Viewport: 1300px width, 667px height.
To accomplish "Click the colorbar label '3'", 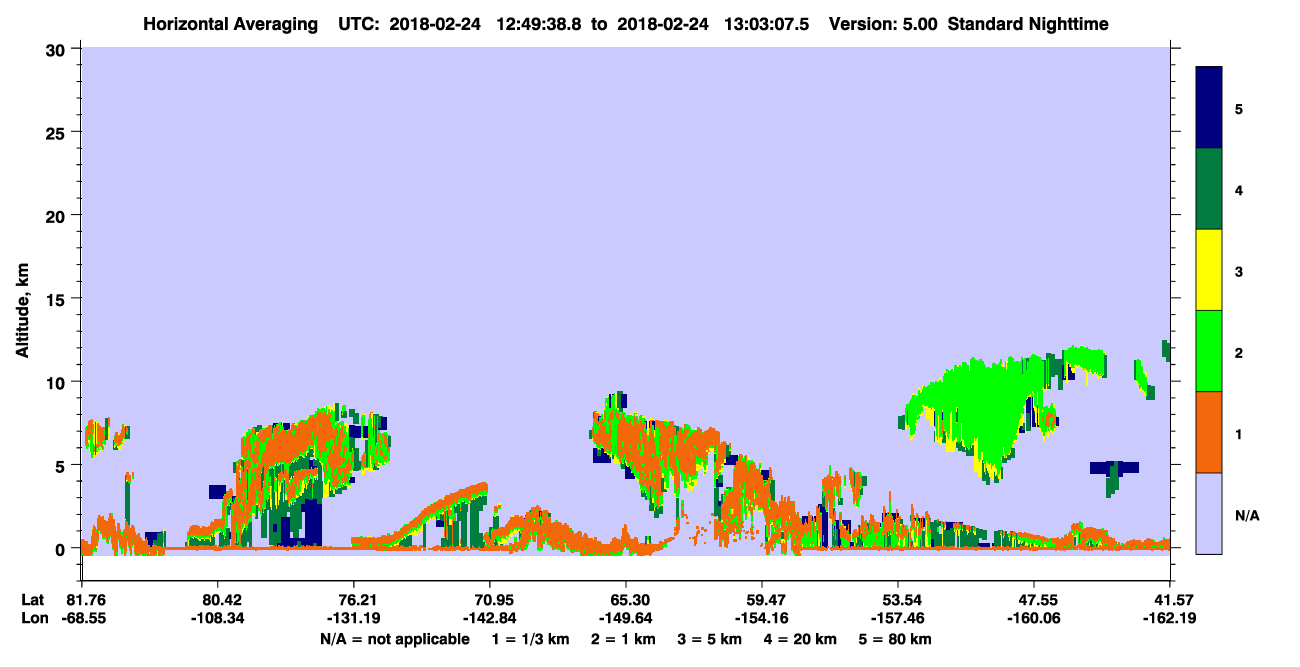I will coord(1239,270).
